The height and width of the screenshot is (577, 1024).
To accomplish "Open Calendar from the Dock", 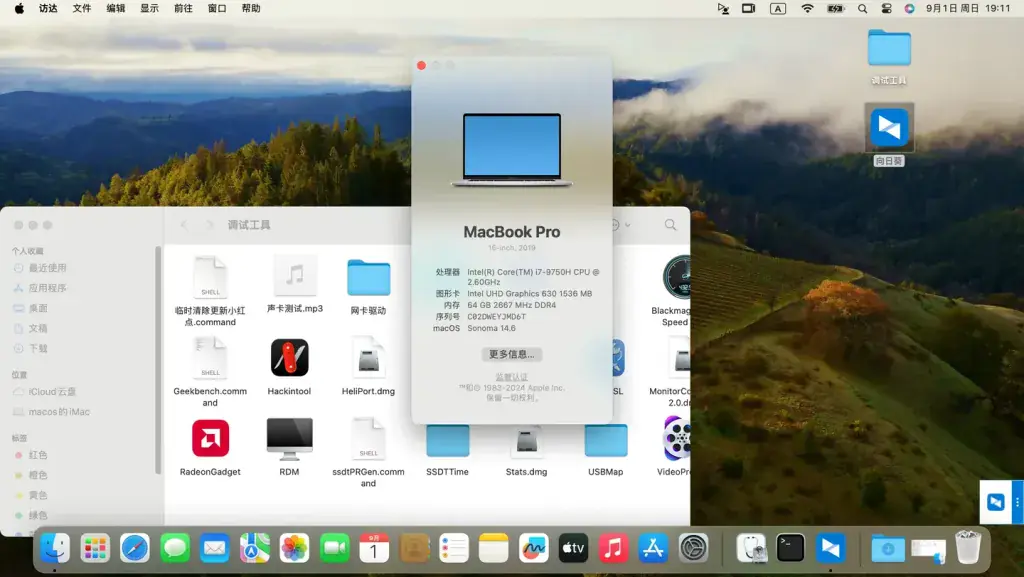I will tap(374, 548).
